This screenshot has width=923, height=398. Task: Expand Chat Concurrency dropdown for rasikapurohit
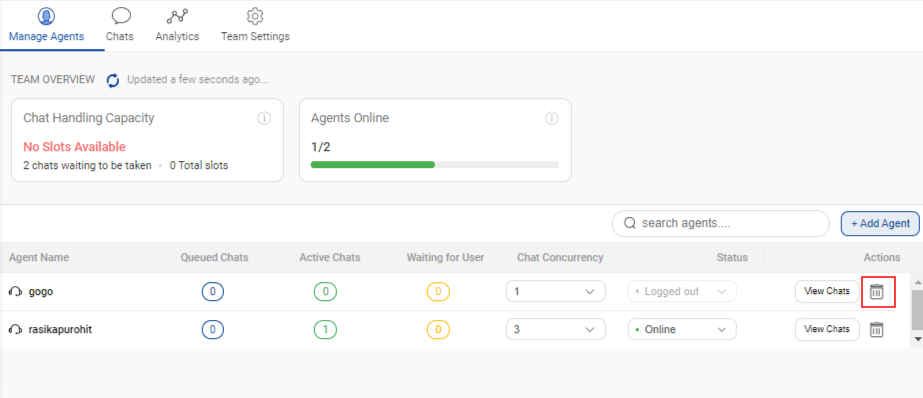[556, 329]
